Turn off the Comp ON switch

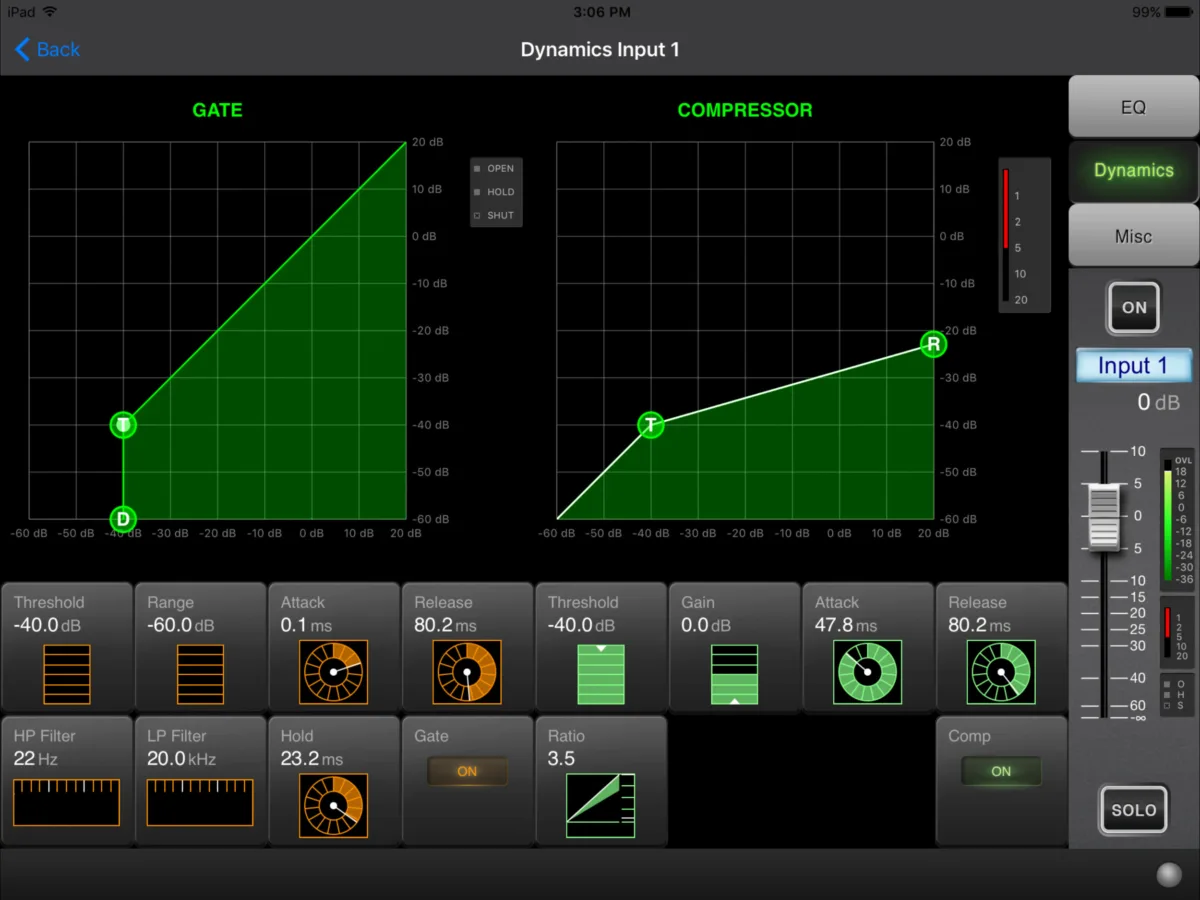(x=1001, y=771)
